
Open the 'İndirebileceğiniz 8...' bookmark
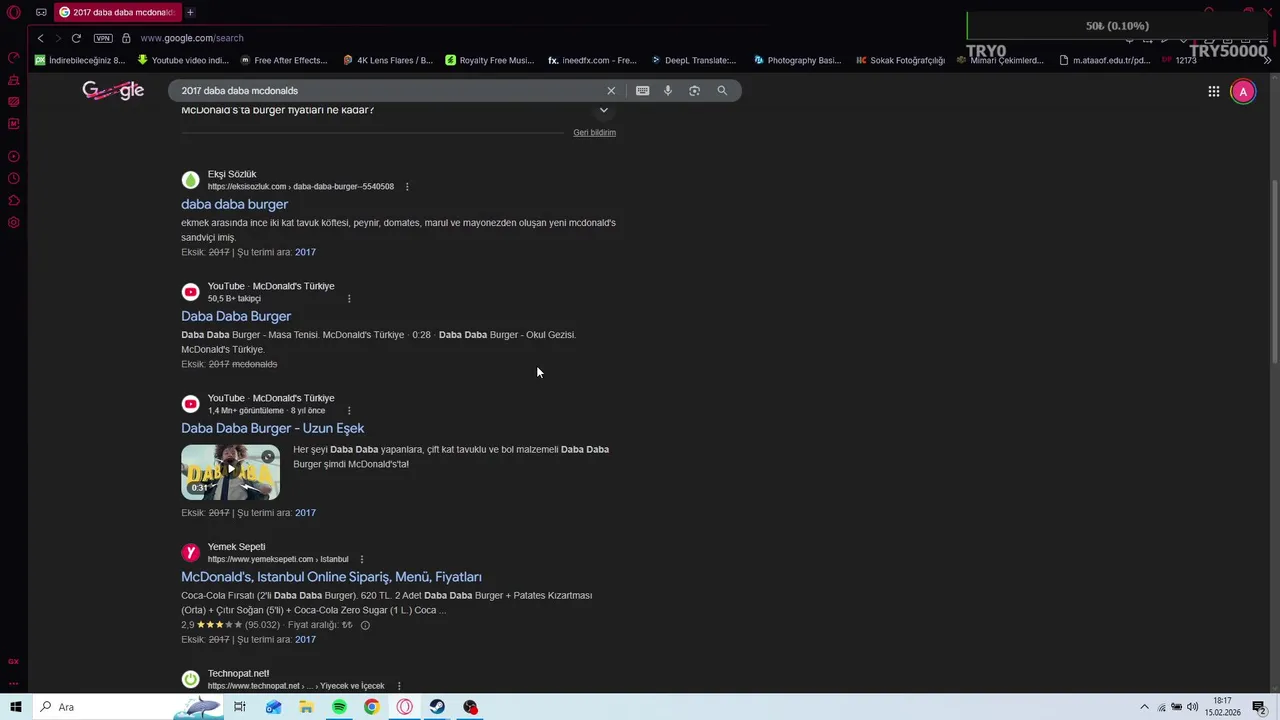[x=80, y=60]
